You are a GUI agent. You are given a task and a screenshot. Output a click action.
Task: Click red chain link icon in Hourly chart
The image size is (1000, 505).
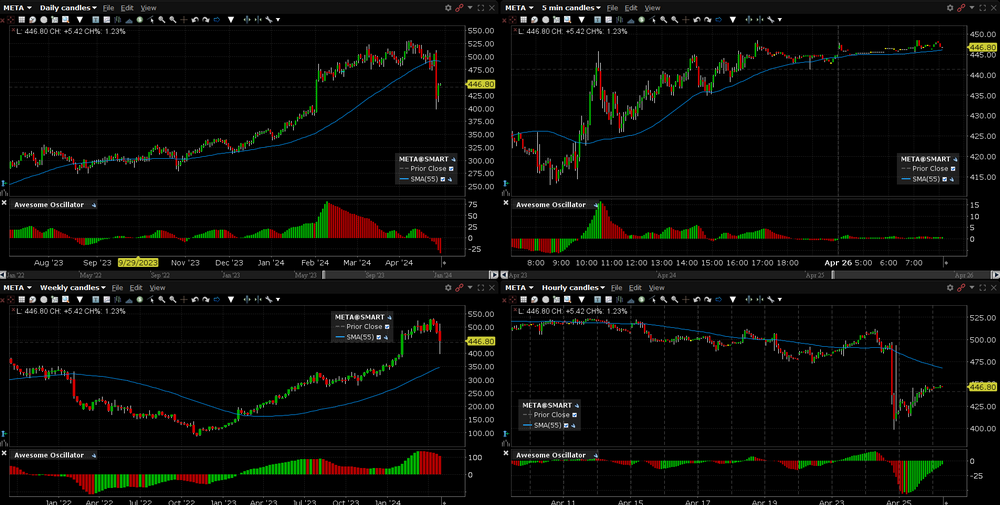tap(960, 288)
